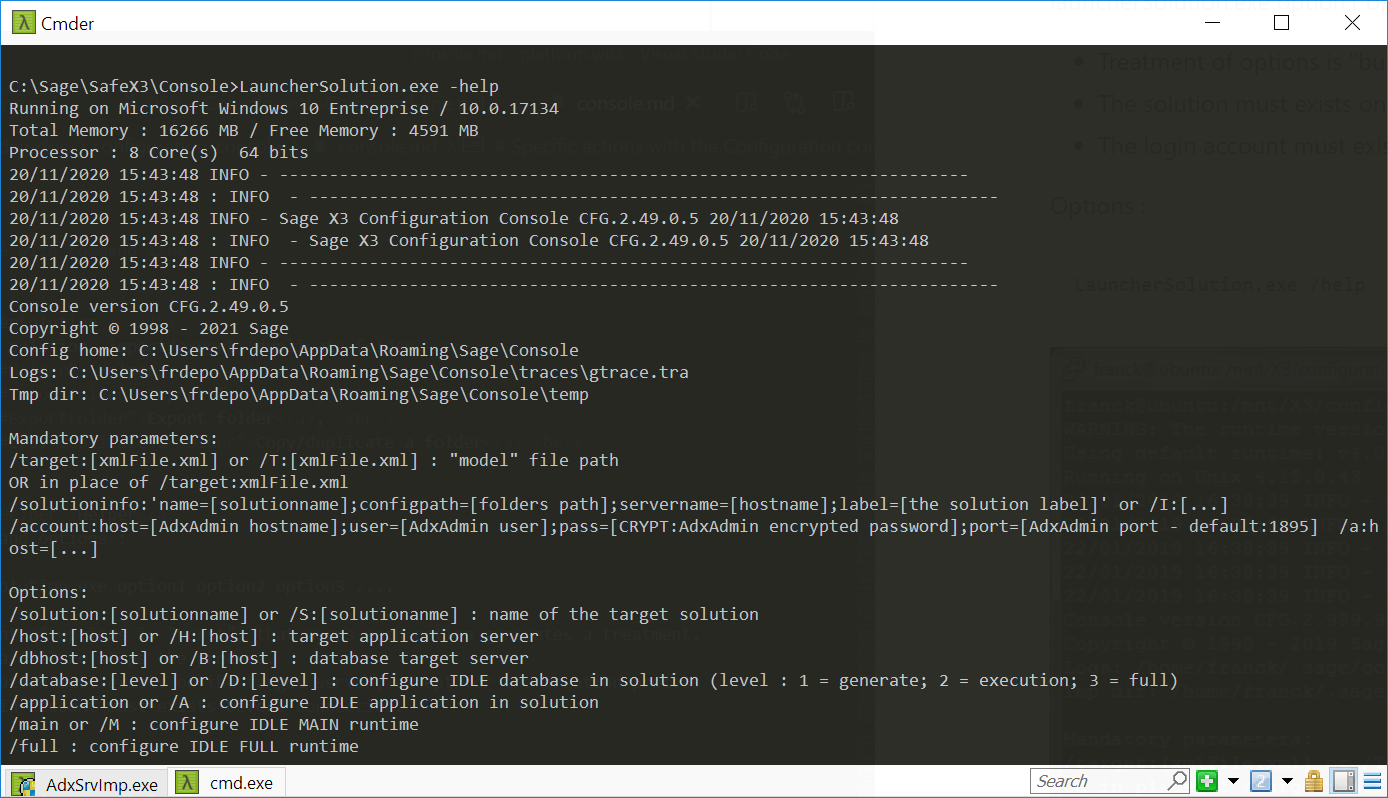Image resolution: width=1388 pixels, height=798 pixels.
Task: Open the split view panel icon
Action: 1342,781
